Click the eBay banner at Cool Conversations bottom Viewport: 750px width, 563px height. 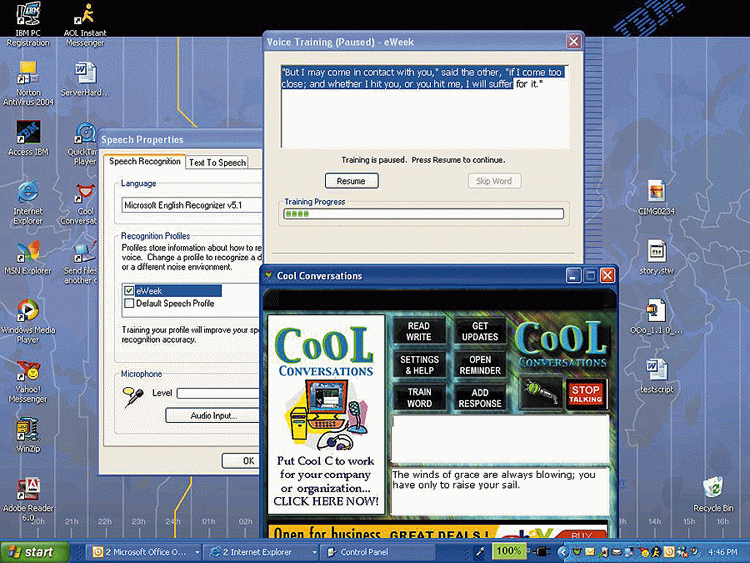438,532
